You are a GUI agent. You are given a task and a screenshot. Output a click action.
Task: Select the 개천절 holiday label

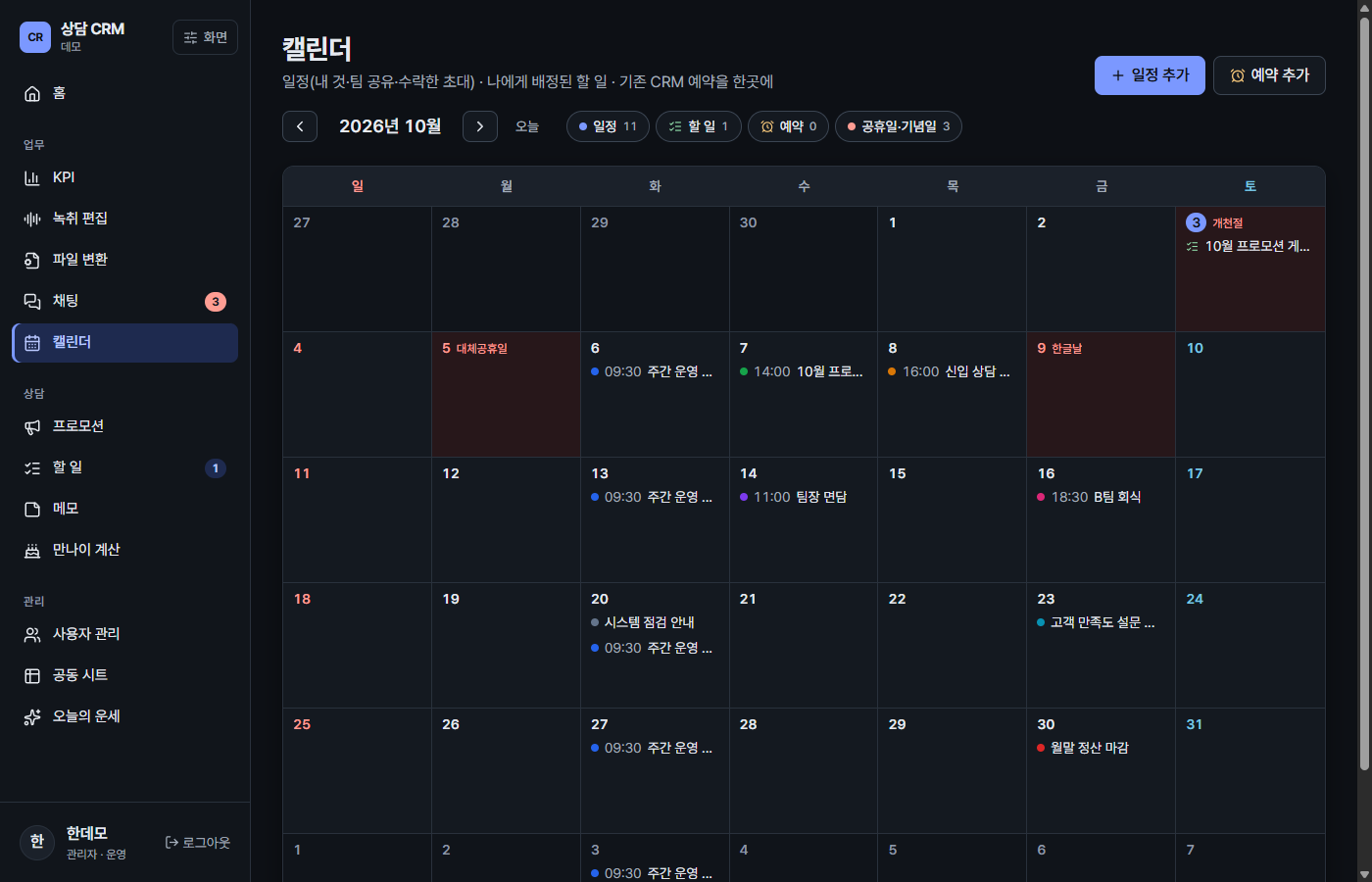click(x=1228, y=223)
